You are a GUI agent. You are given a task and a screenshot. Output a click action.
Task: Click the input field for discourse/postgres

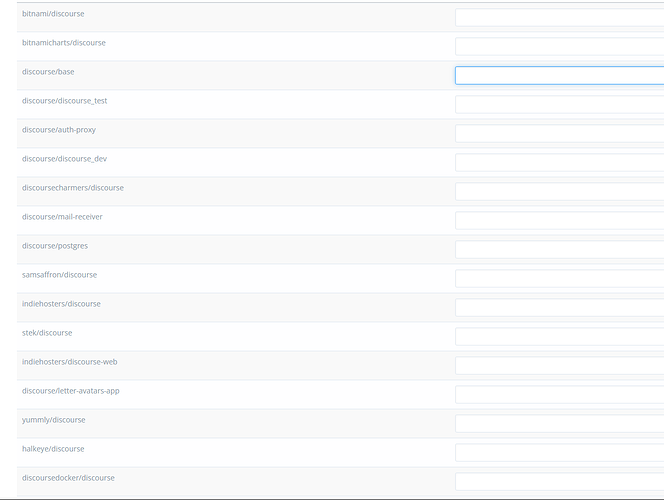pos(559,249)
